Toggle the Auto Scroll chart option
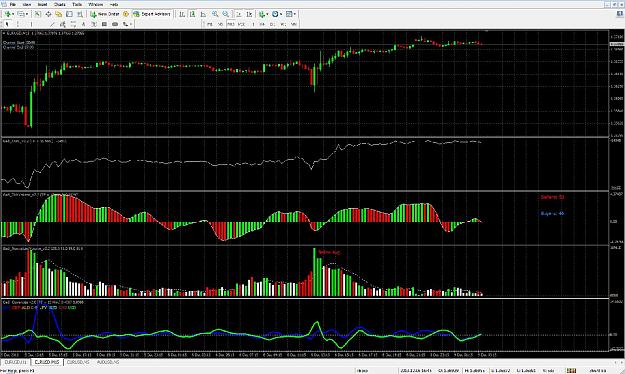This screenshot has height=374, width=625. [239, 14]
